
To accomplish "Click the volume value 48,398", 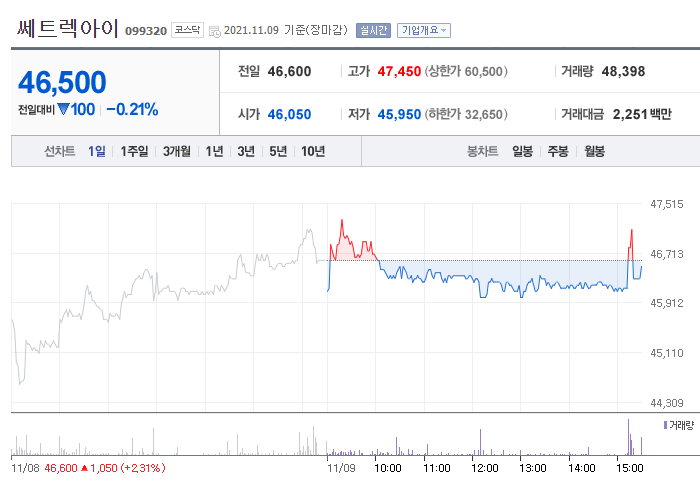I will [x=623, y=71].
